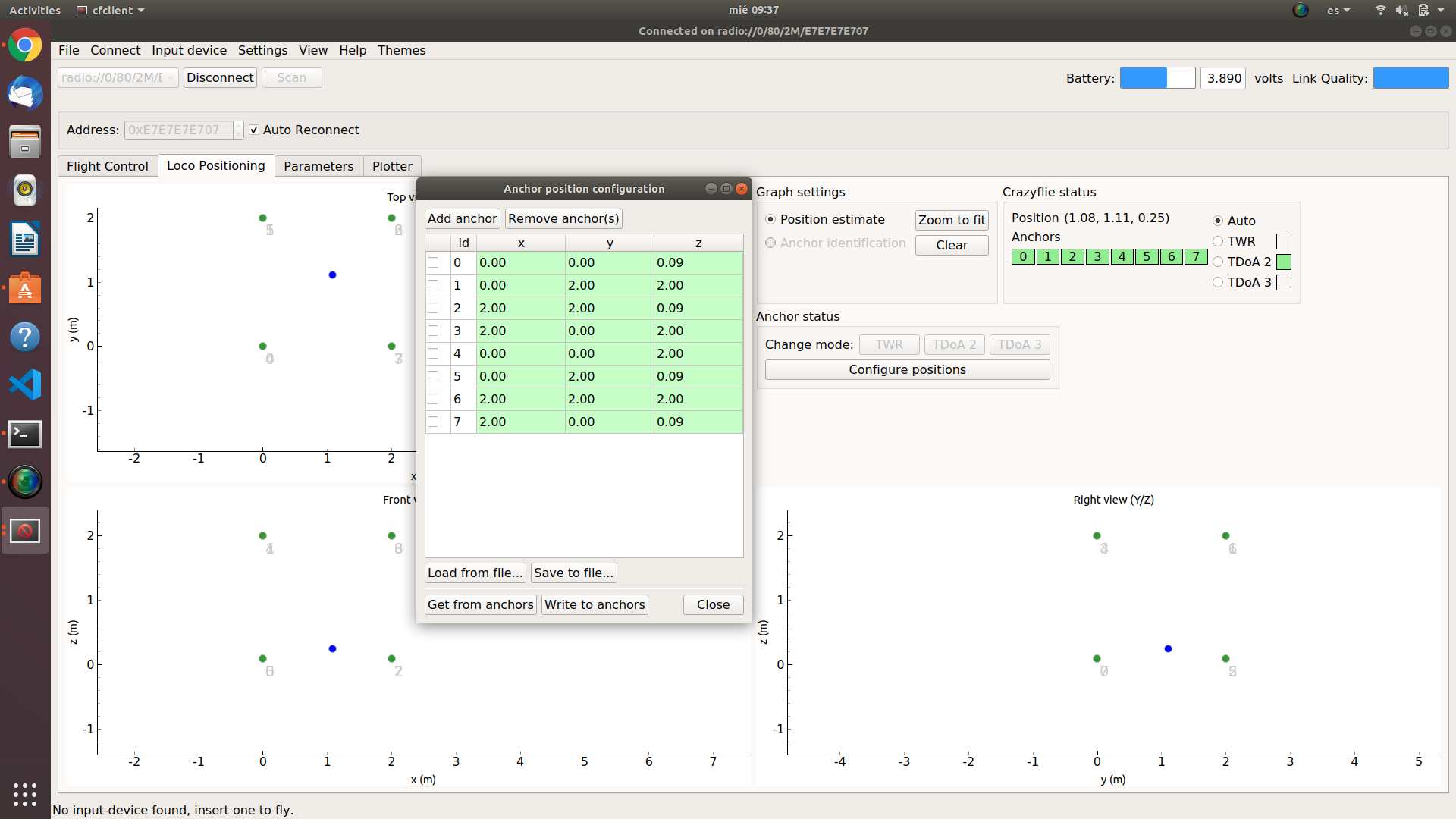Screen dimensions: 1456x819
Task: Expand the radio URI dropdown
Action: tap(171, 78)
